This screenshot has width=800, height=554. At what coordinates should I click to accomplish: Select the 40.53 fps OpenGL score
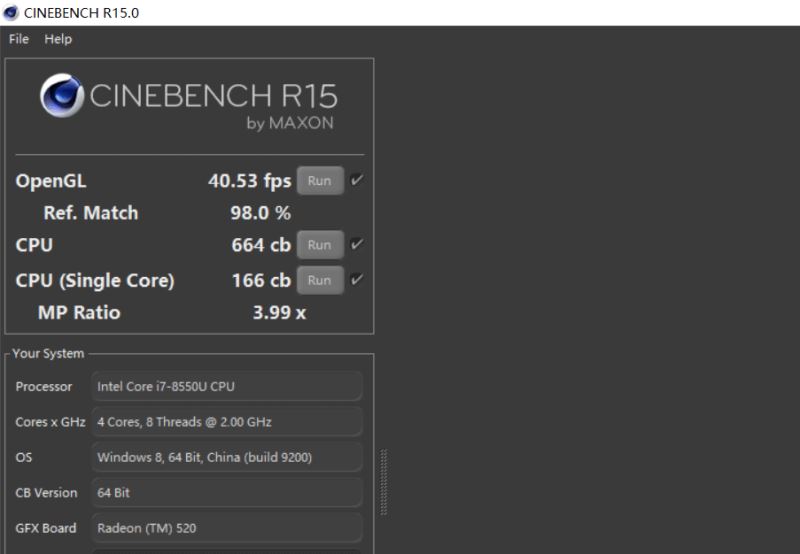(249, 181)
